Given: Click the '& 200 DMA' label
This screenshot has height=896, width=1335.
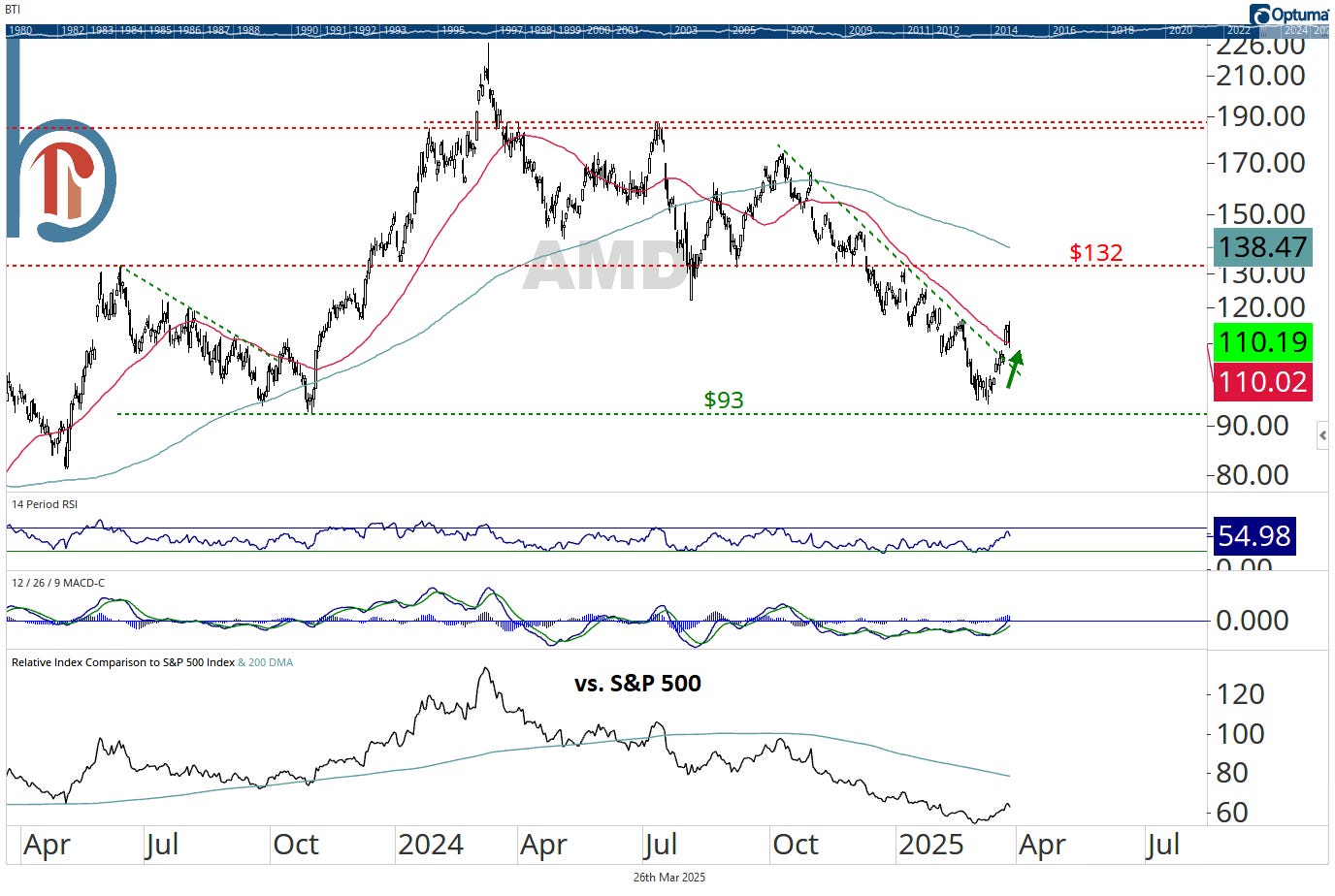Looking at the screenshot, I should point(266,662).
